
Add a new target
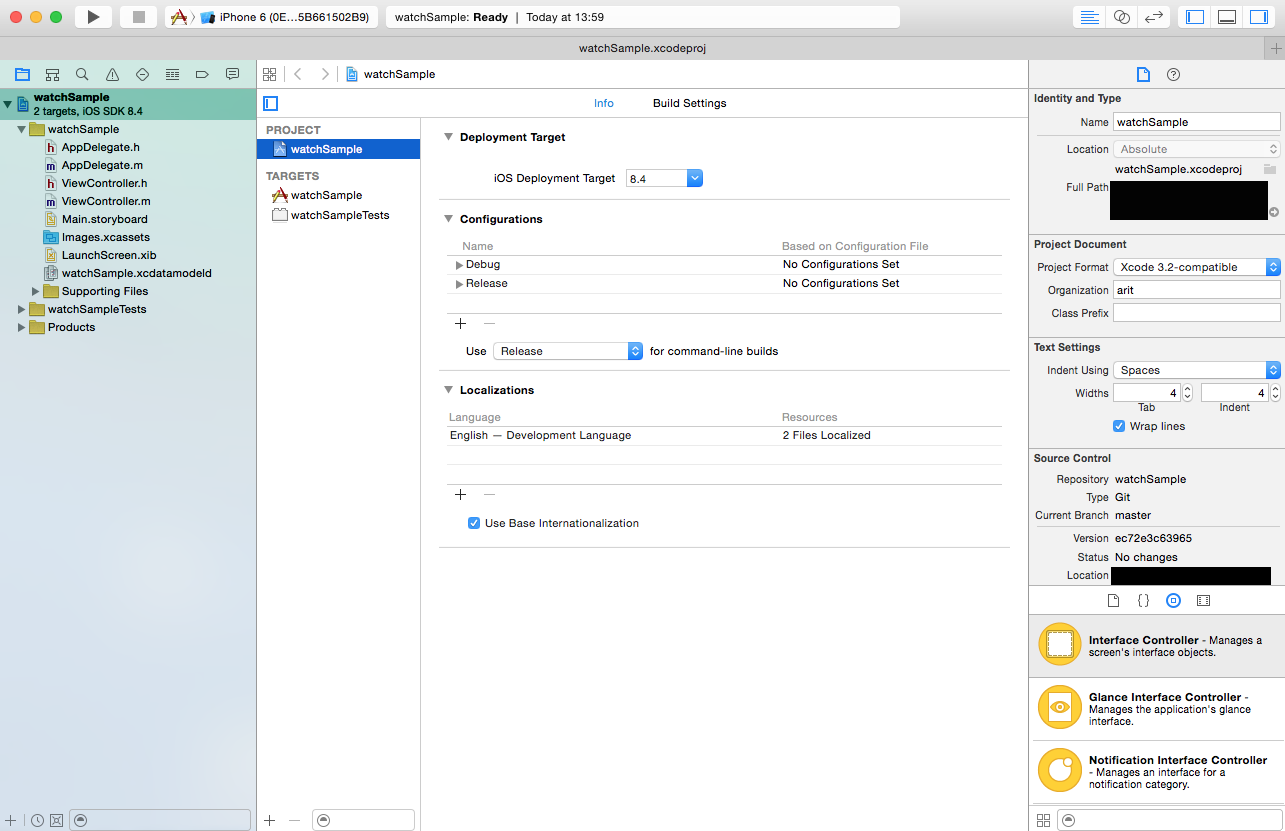(269, 820)
